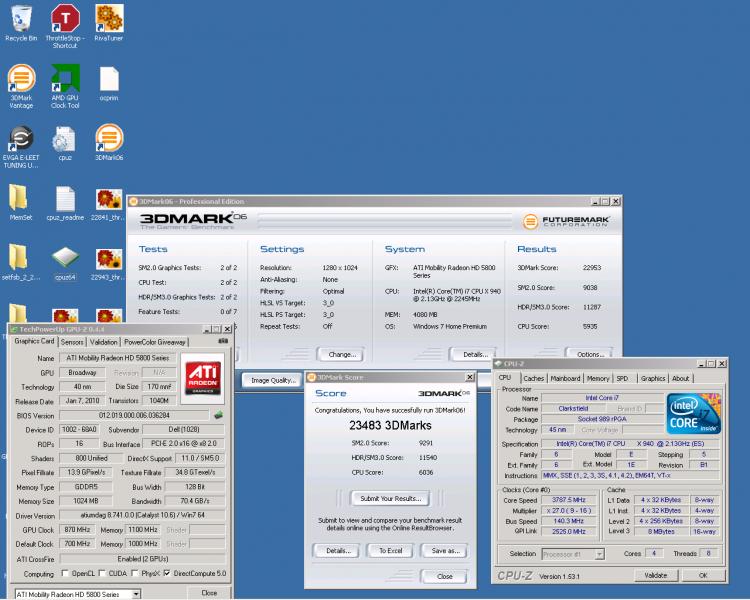Switch to the Sensors tab in GPU-Z
Viewport: 750px width, 600px height.
[72, 342]
